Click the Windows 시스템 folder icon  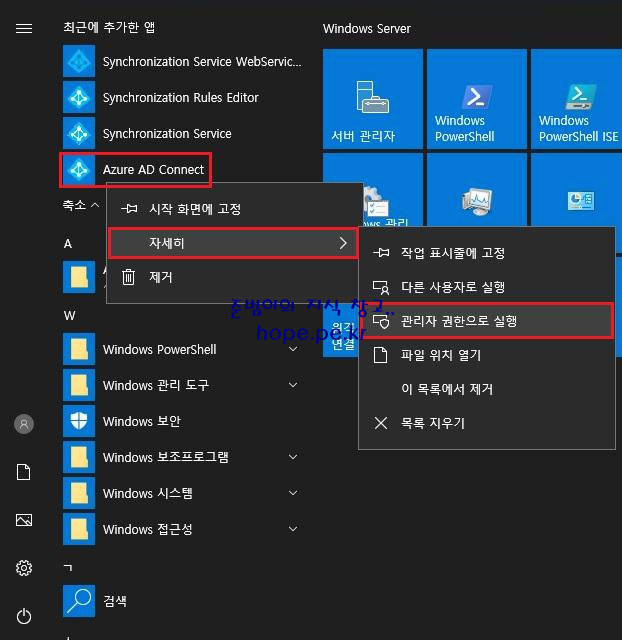(x=79, y=493)
